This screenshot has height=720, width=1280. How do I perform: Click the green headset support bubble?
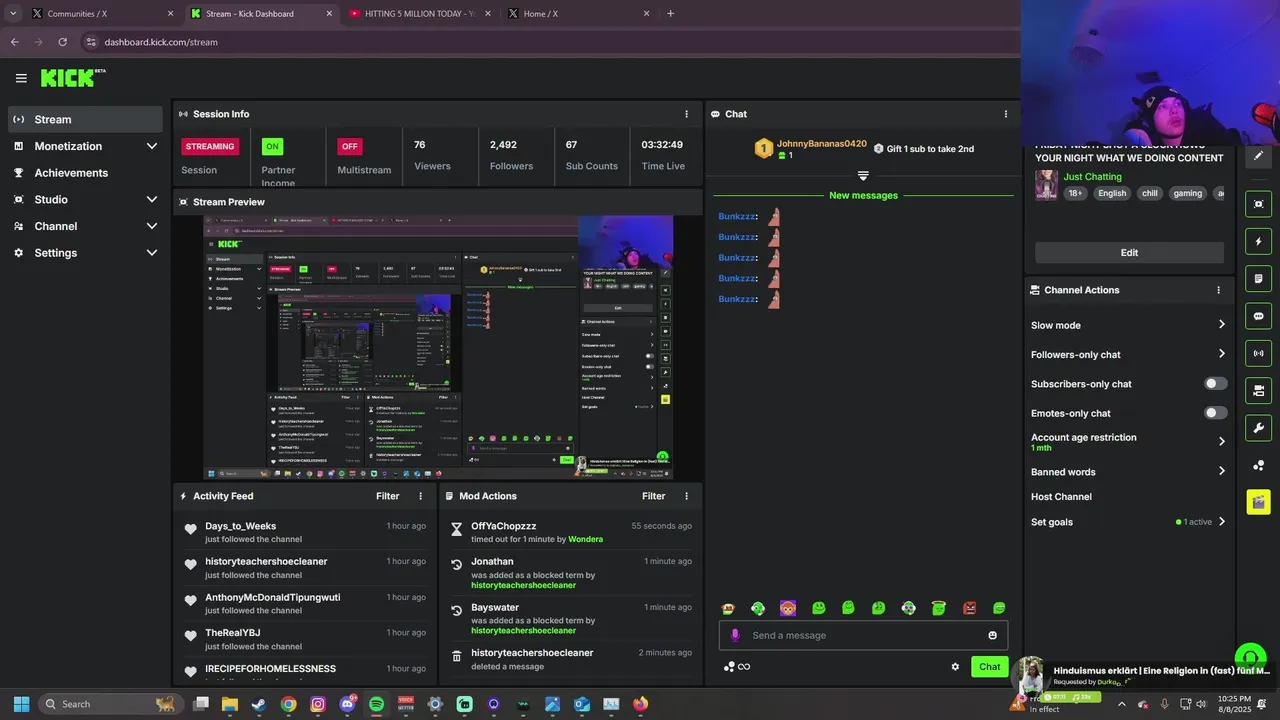(x=1250, y=658)
